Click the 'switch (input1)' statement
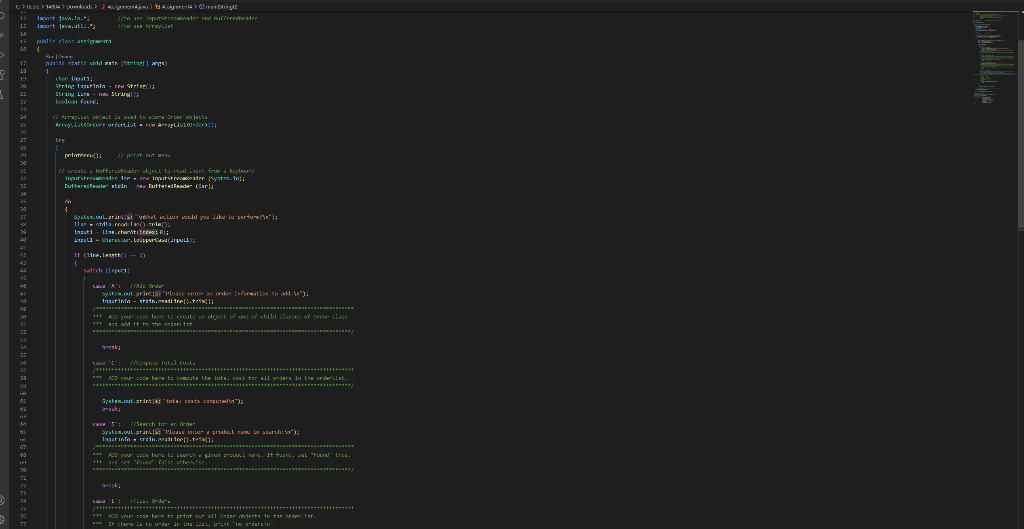This screenshot has width=1024, height=529. tap(106, 270)
